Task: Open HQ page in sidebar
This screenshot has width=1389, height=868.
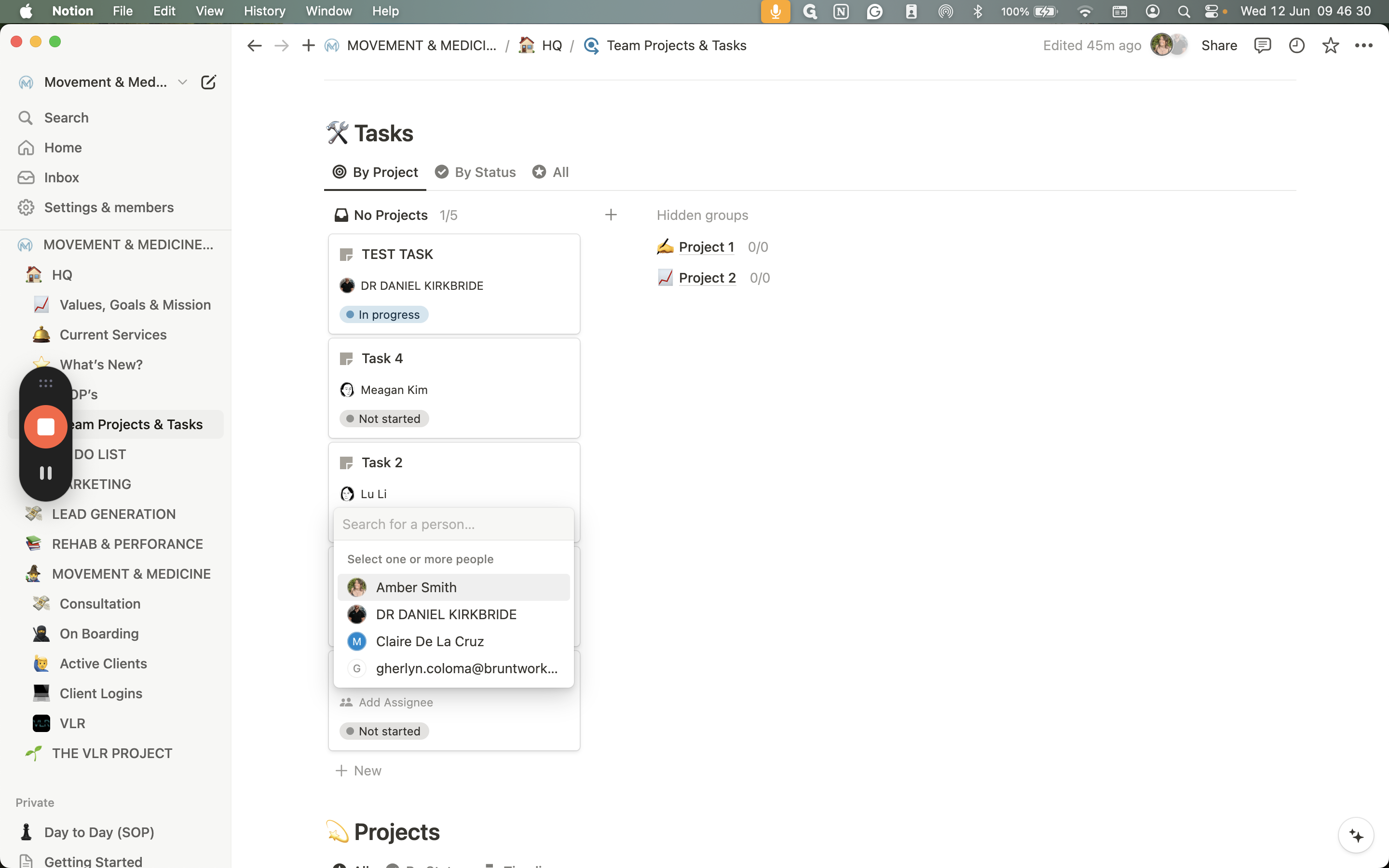Action: coord(116,275)
